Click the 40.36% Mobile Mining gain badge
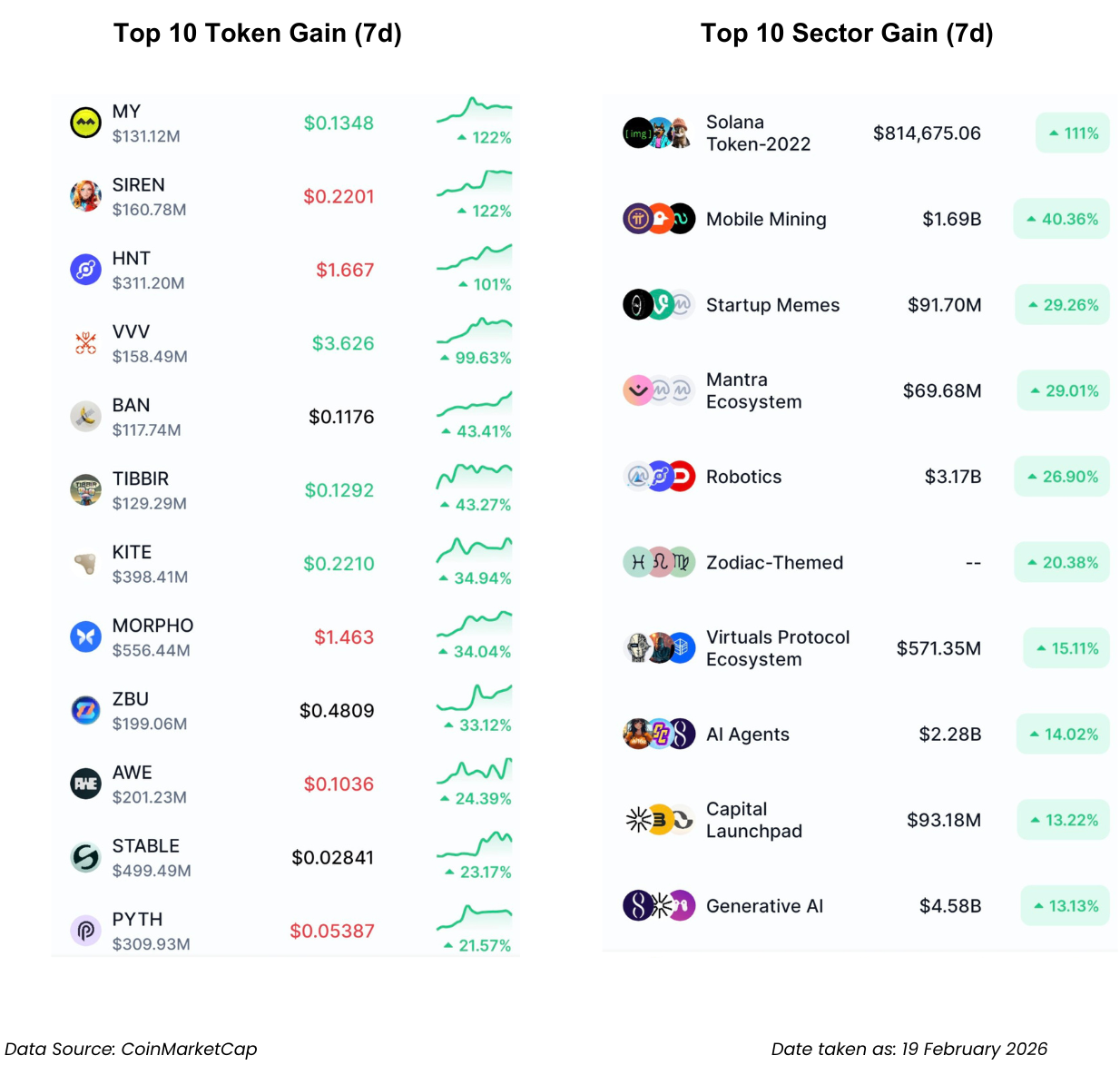 (1062, 219)
